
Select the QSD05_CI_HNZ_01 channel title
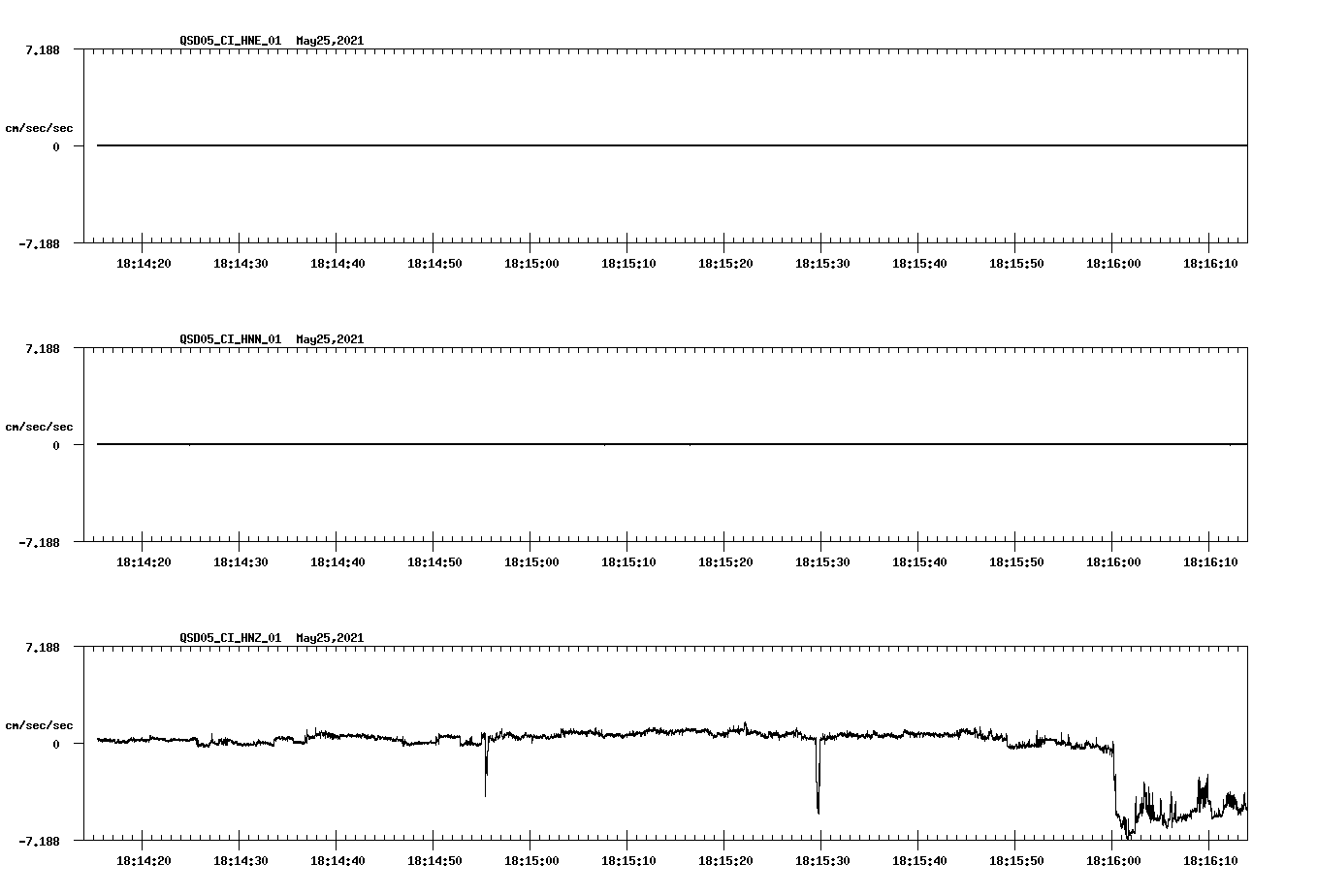pos(233,638)
